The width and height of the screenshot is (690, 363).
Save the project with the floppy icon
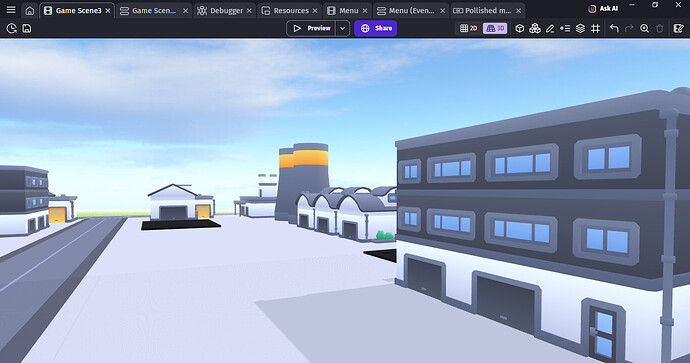point(27,29)
